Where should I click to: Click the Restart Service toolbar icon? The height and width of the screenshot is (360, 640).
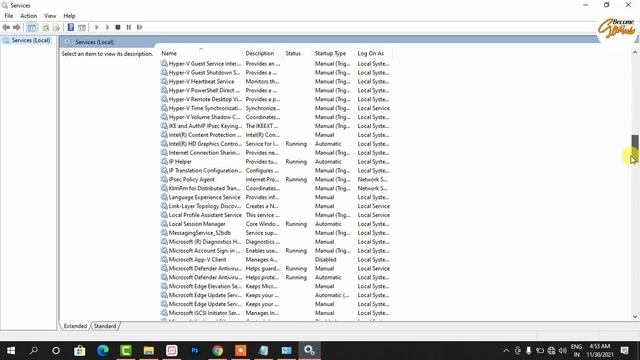tap(140, 27)
